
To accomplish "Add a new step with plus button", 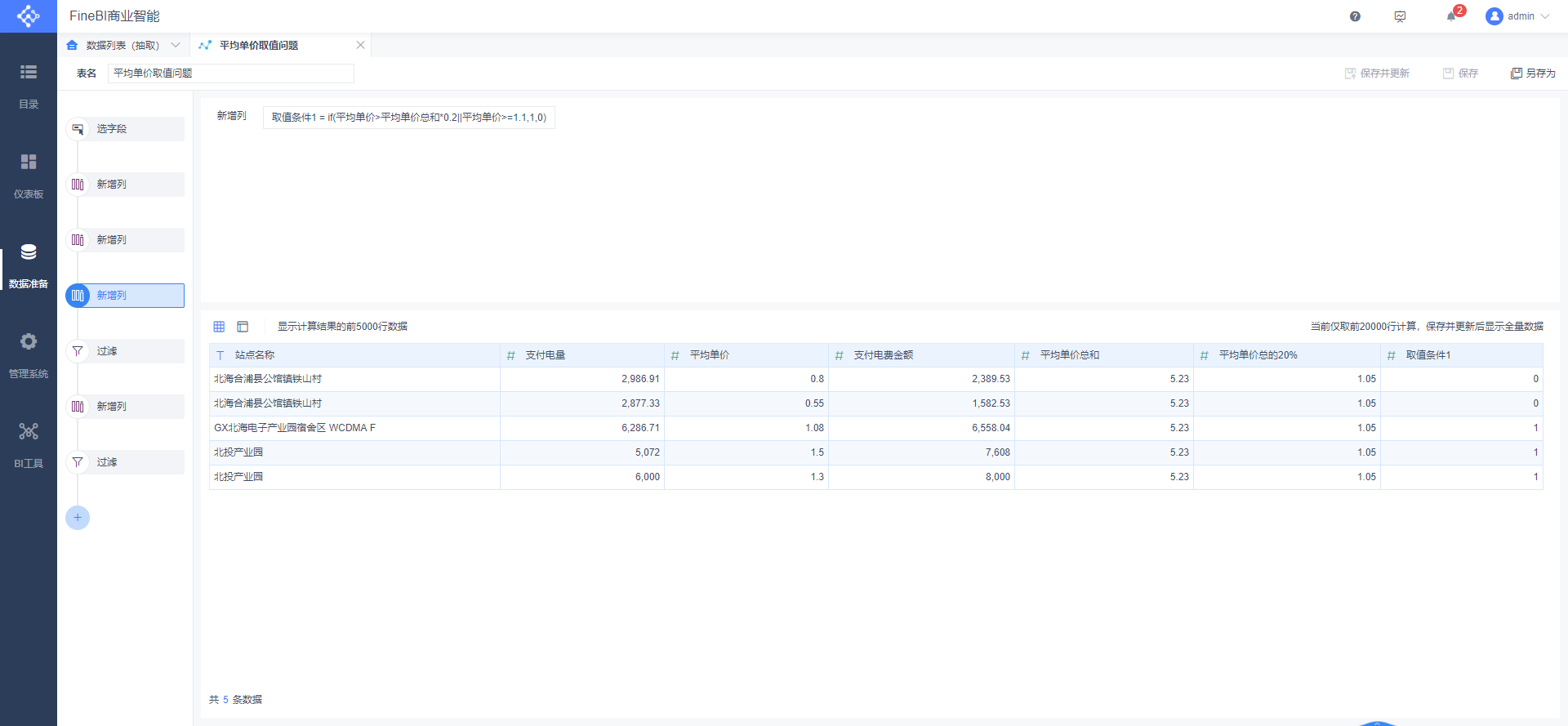I will [78, 518].
